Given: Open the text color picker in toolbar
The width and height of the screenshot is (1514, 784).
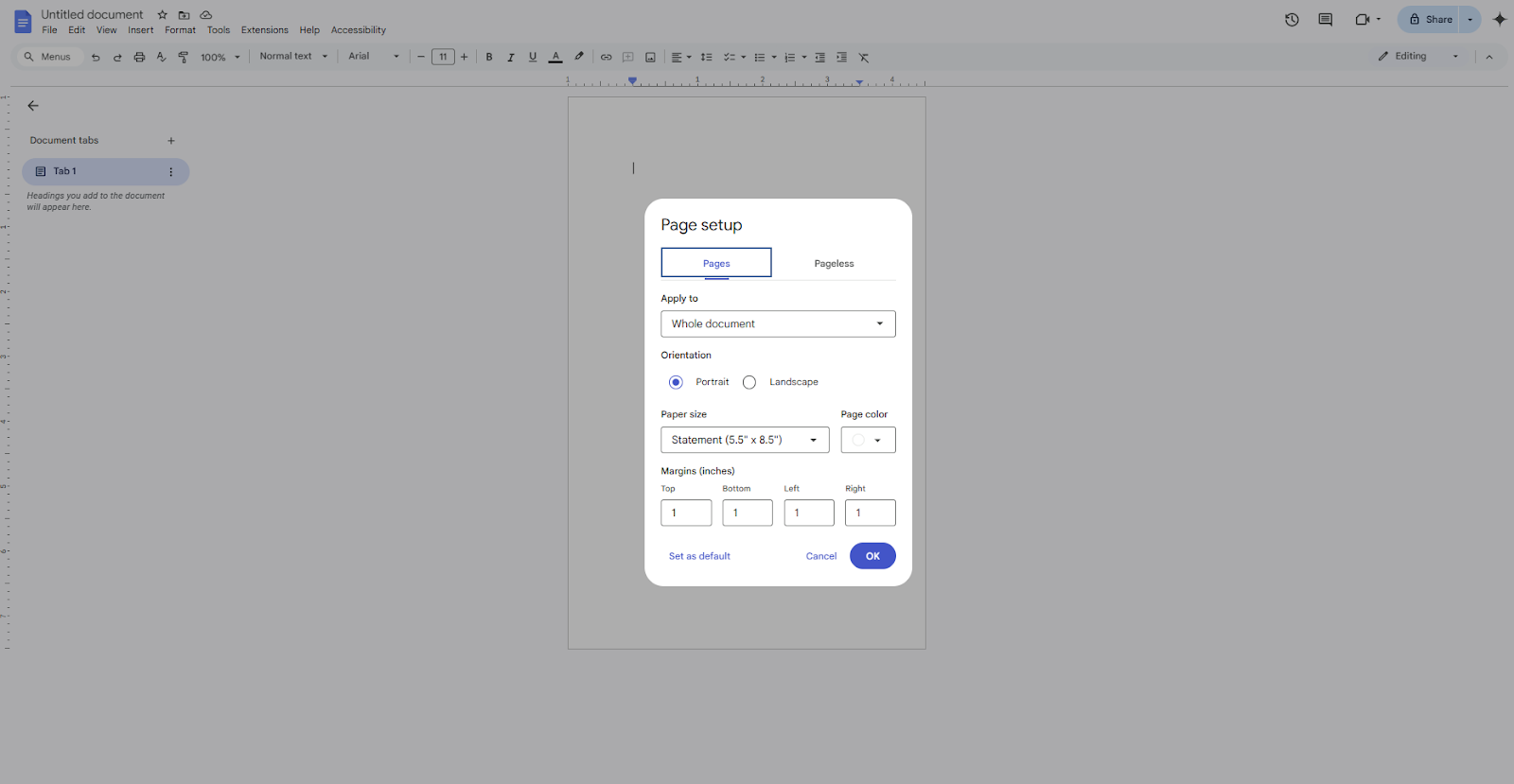Looking at the screenshot, I should (555, 57).
